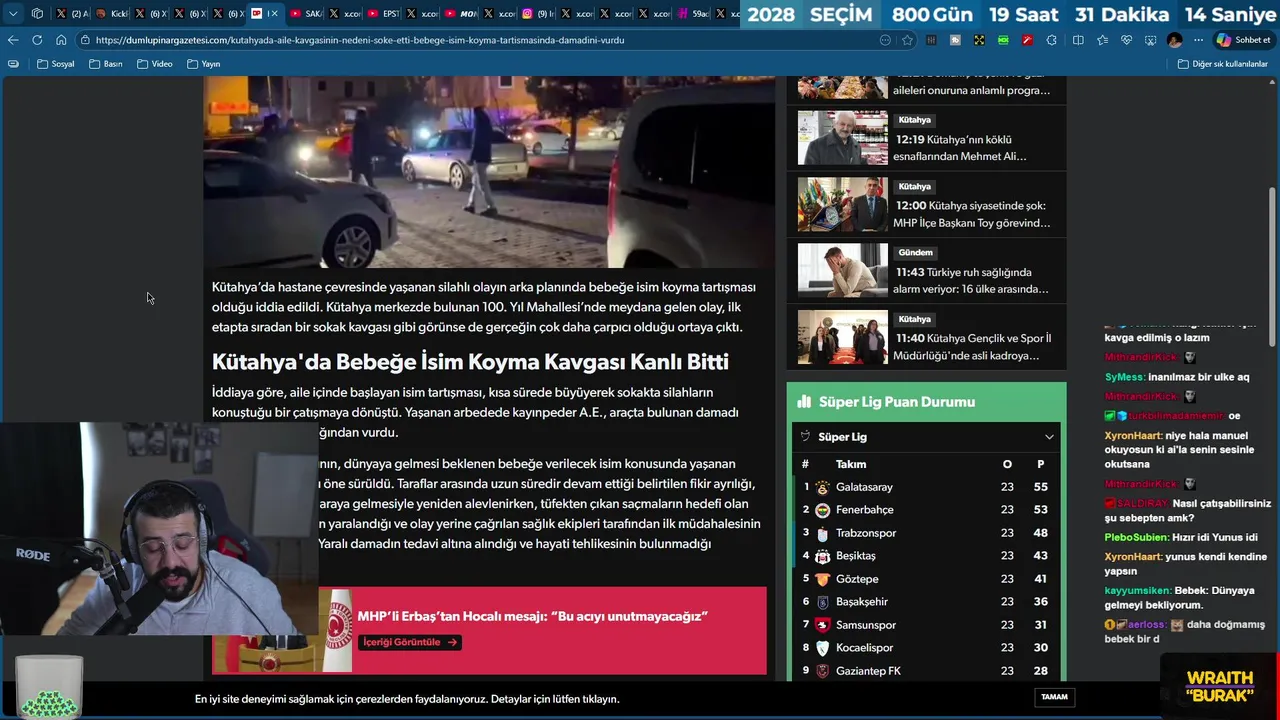Viewport: 1280px width, 720px height.
Task: Switch to the SAK YouTube tab
Action: coord(305,14)
